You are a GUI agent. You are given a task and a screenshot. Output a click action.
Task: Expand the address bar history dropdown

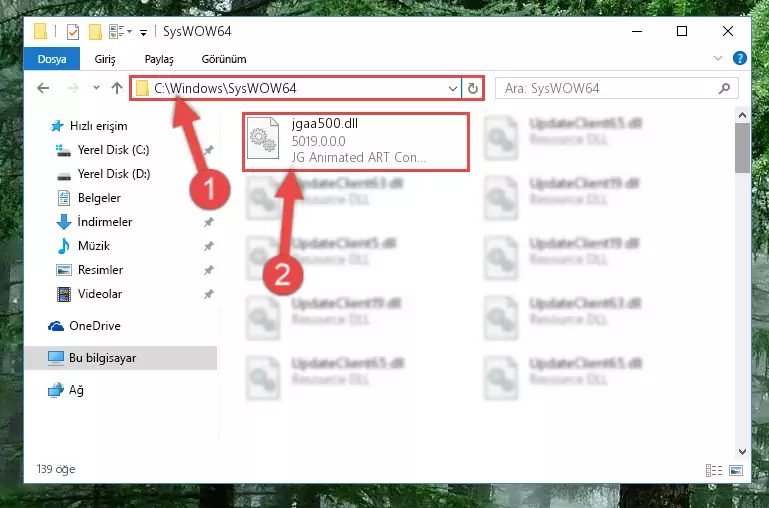pos(453,89)
